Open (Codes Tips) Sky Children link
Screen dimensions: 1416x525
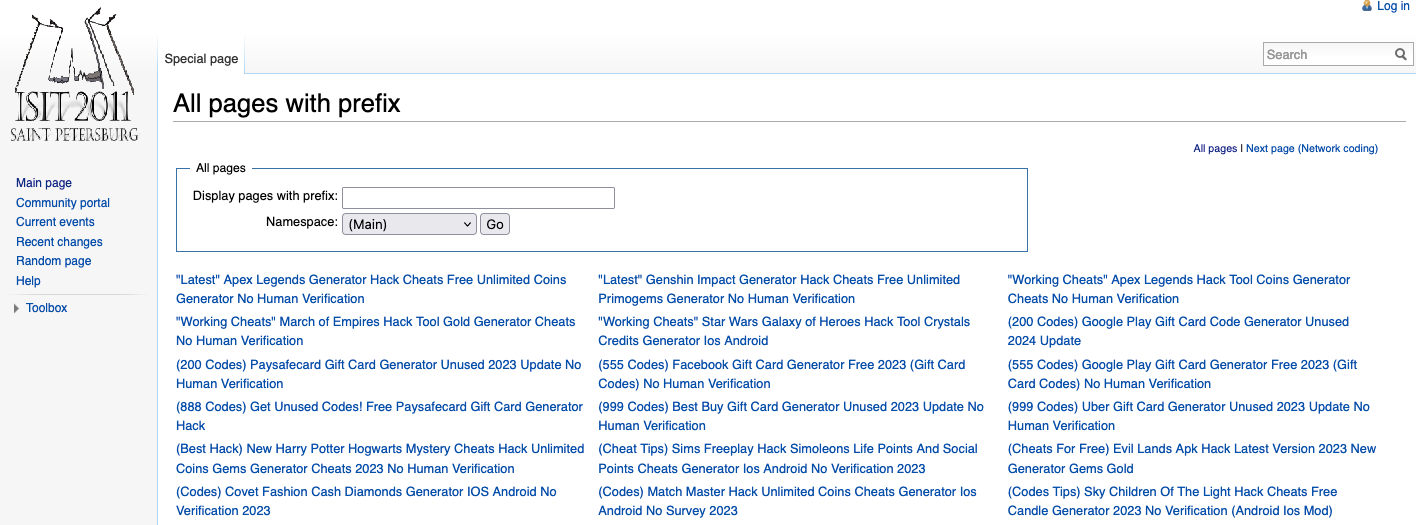1172,501
